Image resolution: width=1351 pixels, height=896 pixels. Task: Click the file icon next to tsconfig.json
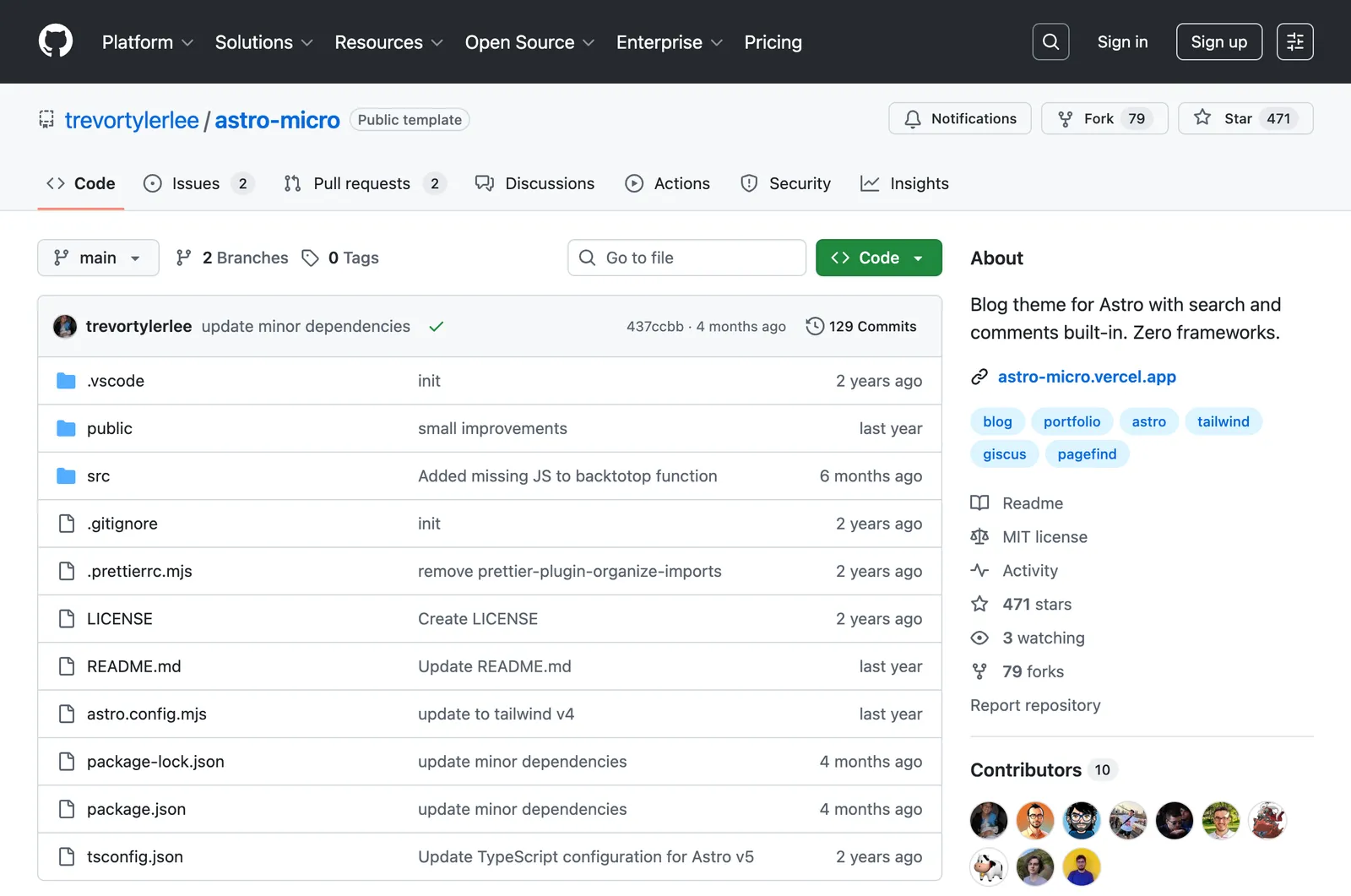[x=67, y=856]
